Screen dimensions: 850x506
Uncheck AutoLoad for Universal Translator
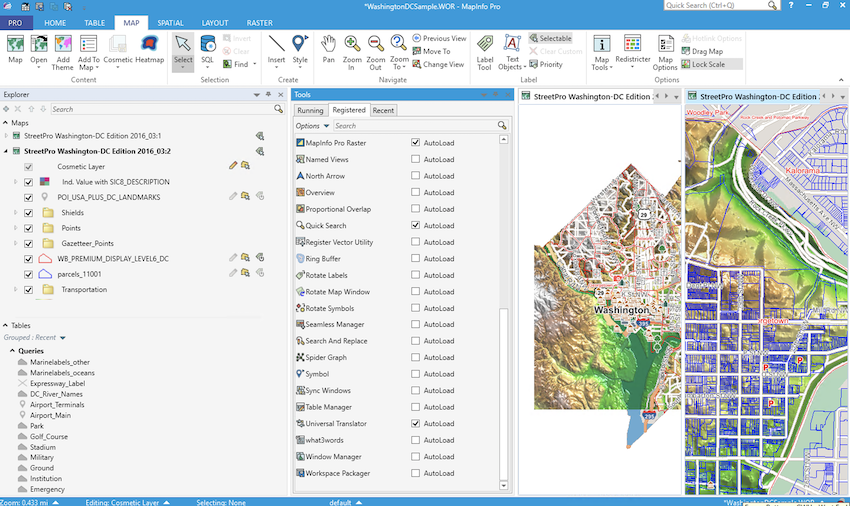(x=415, y=423)
